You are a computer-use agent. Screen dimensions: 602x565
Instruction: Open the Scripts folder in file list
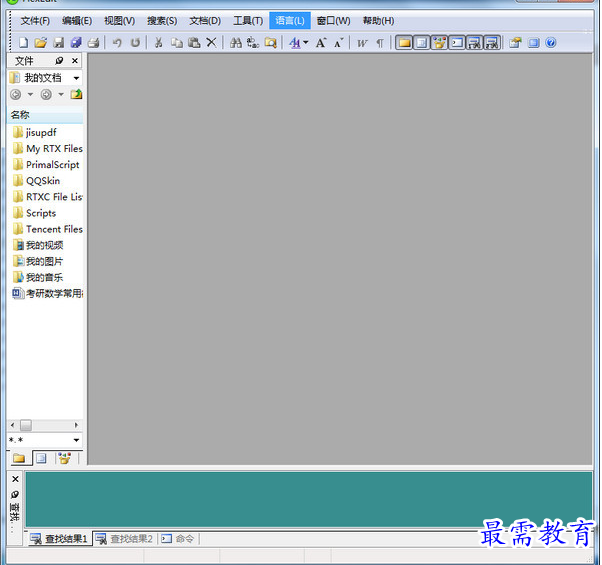[x=40, y=213]
